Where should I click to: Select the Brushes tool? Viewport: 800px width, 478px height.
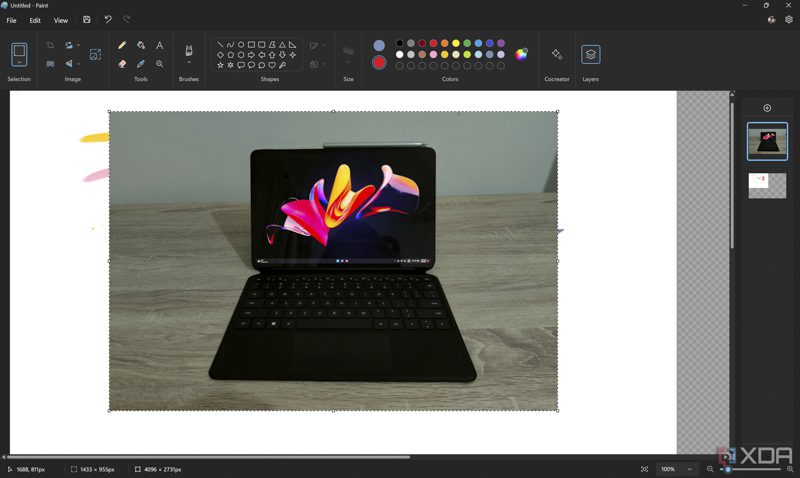tap(189, 51)
